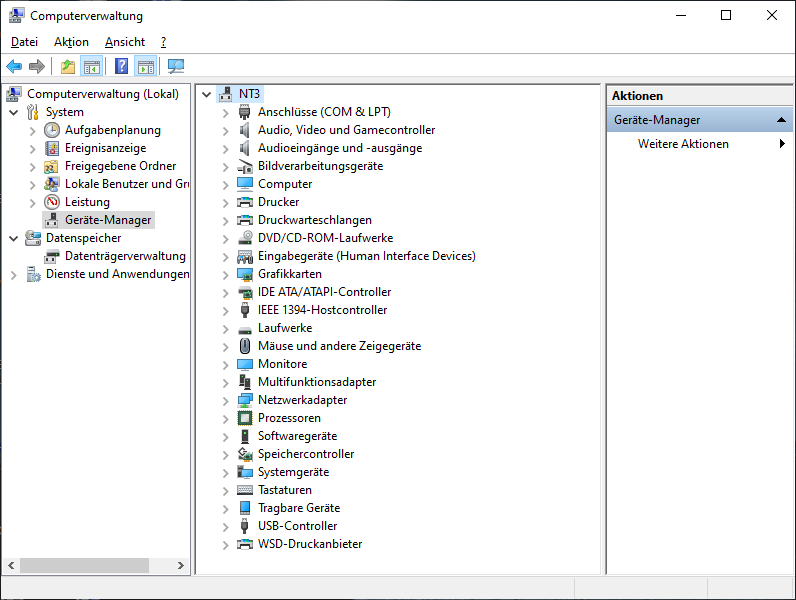Click left scroll arrow of tree pane scrollbar
The width and height of the screenshot is (796, 600).
pos(11,565)
